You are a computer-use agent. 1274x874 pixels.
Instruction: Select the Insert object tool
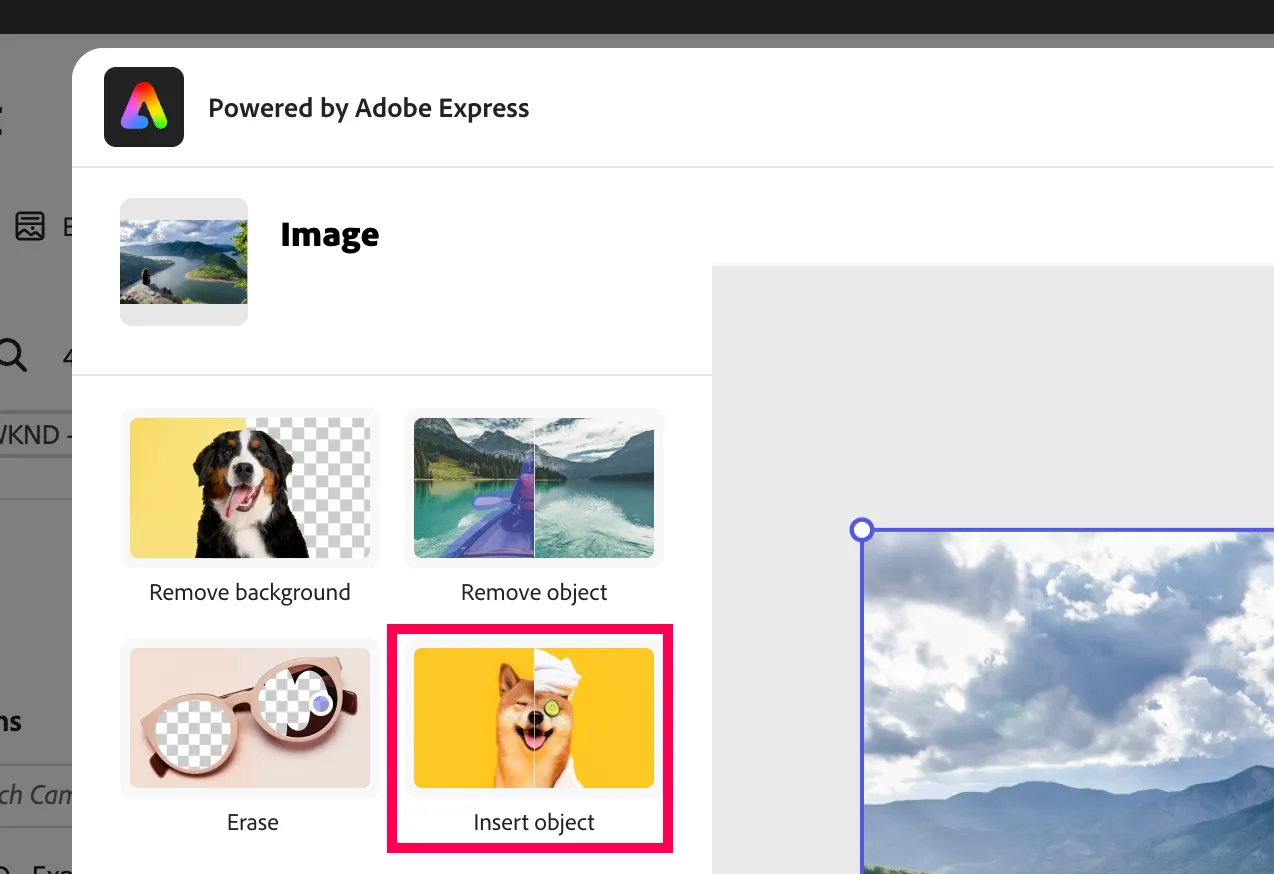534,718
